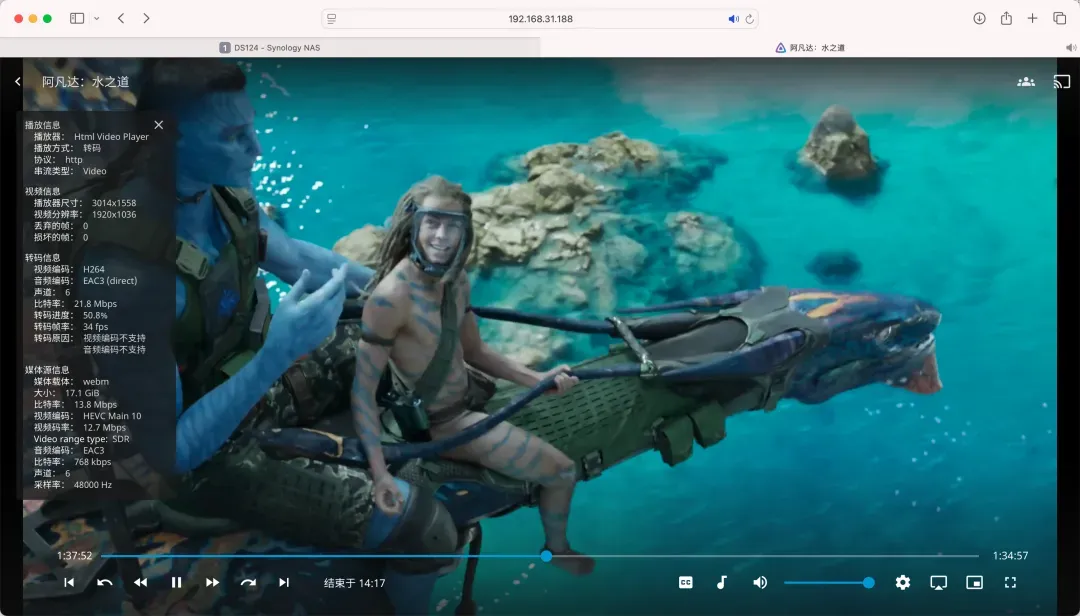Go forward in Safari history
The width and height of the screenshot is (1080, 616).
coord(146,19)
